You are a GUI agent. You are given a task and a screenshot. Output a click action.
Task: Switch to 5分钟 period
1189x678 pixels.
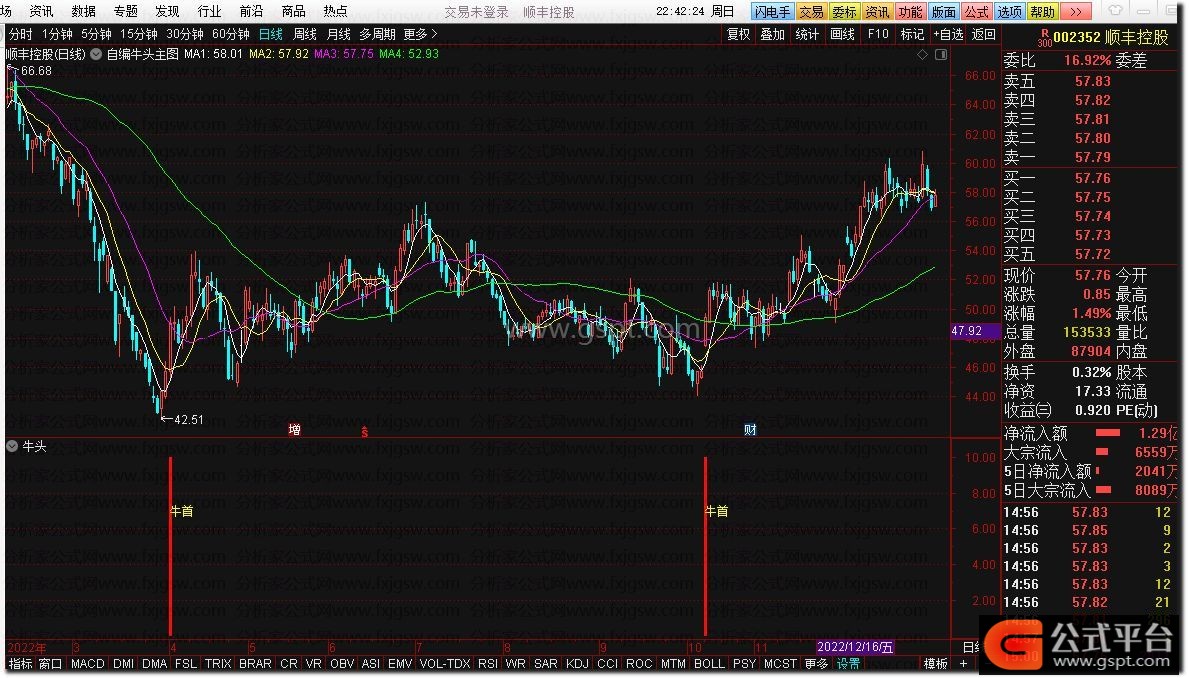(96, 34)
